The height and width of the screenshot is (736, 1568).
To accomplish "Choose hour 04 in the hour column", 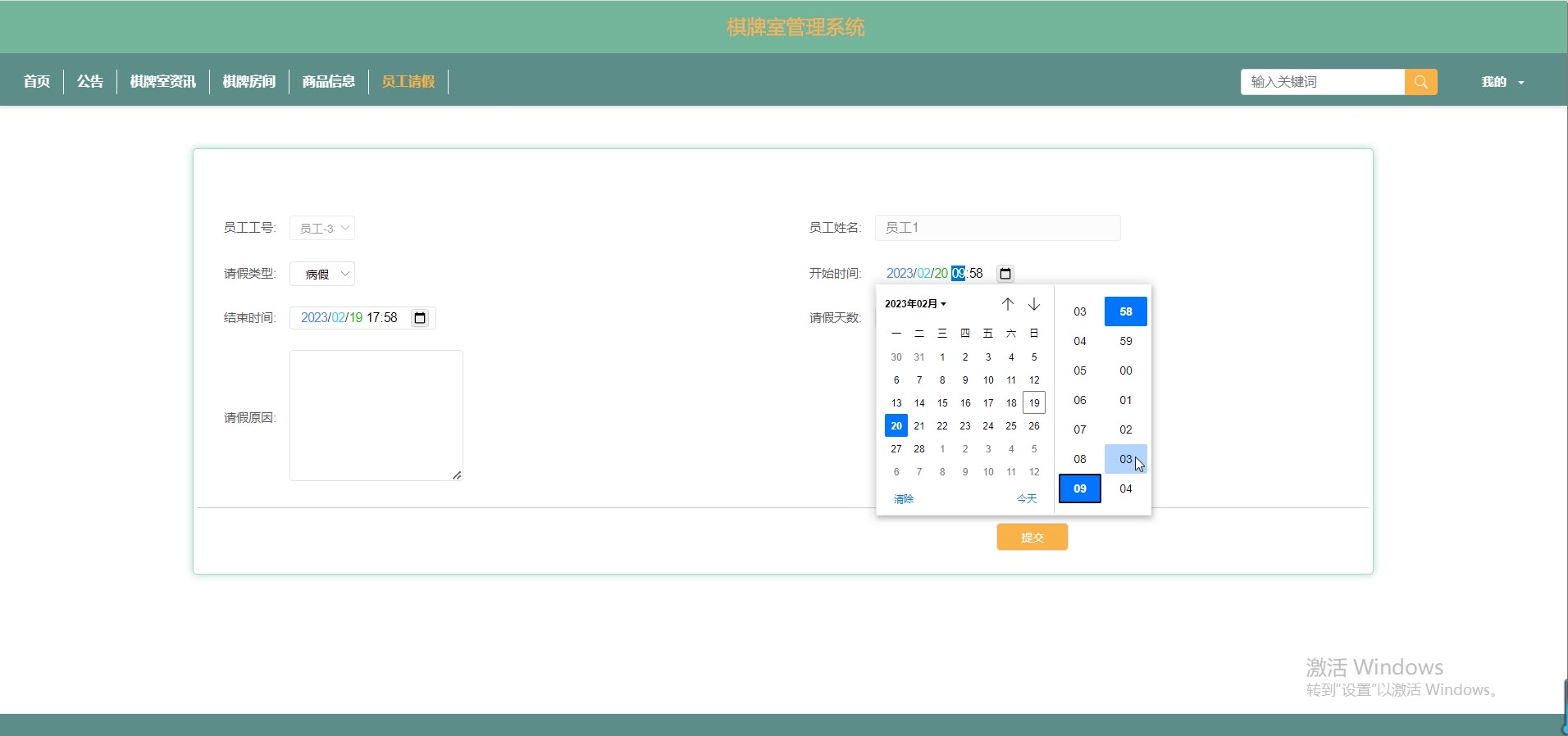I will pyautogui.click(x=1080, y=341).
